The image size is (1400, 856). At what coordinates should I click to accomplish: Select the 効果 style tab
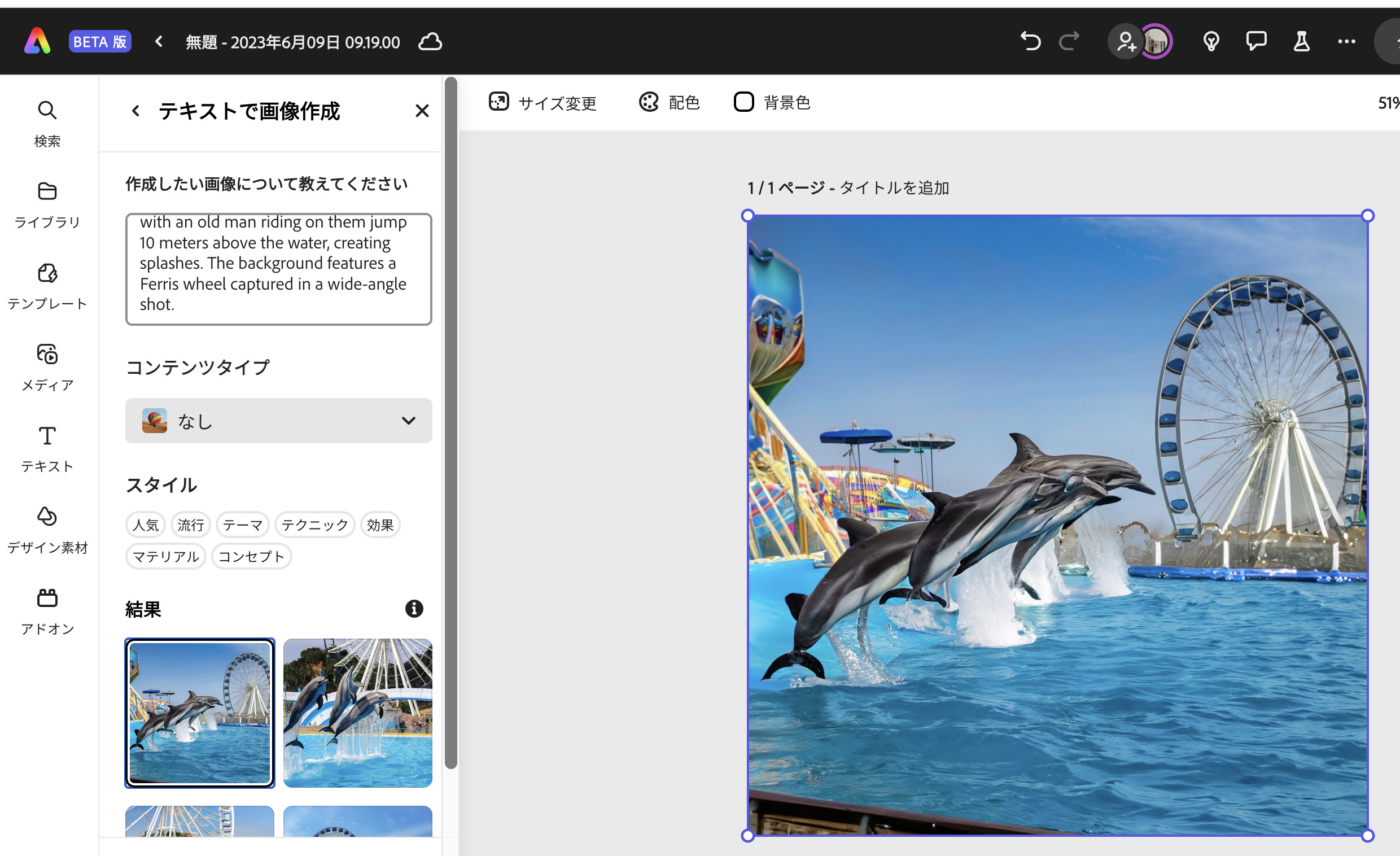coord(380,525)
